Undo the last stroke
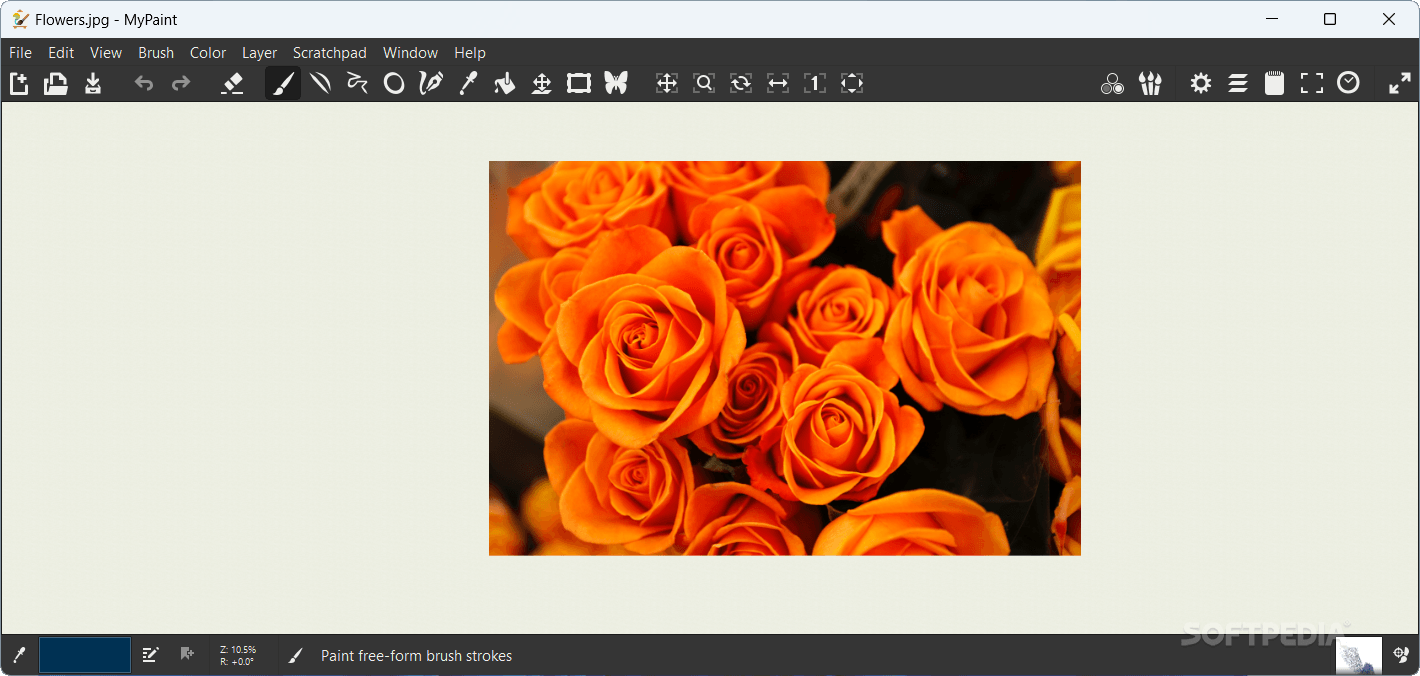The image size is (1420, 676). [x=143, y=83]
